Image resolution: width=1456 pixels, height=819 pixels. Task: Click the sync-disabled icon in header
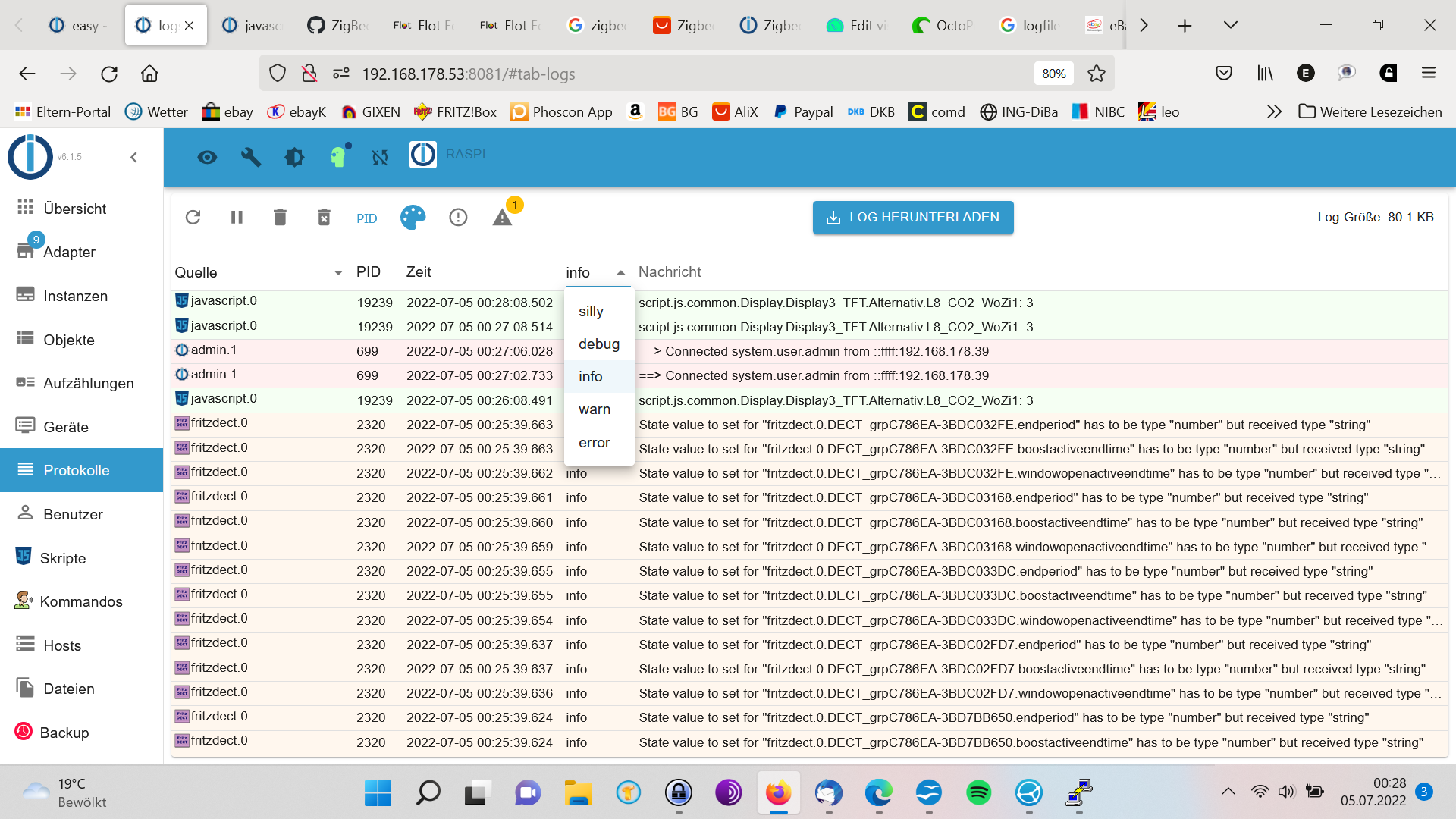[x=380, y=157]
